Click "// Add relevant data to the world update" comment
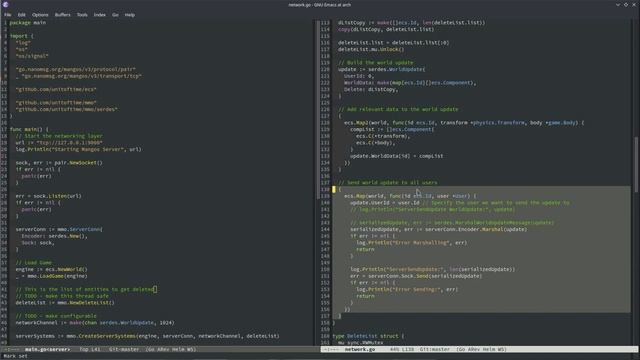 click(x=398, y=109)
